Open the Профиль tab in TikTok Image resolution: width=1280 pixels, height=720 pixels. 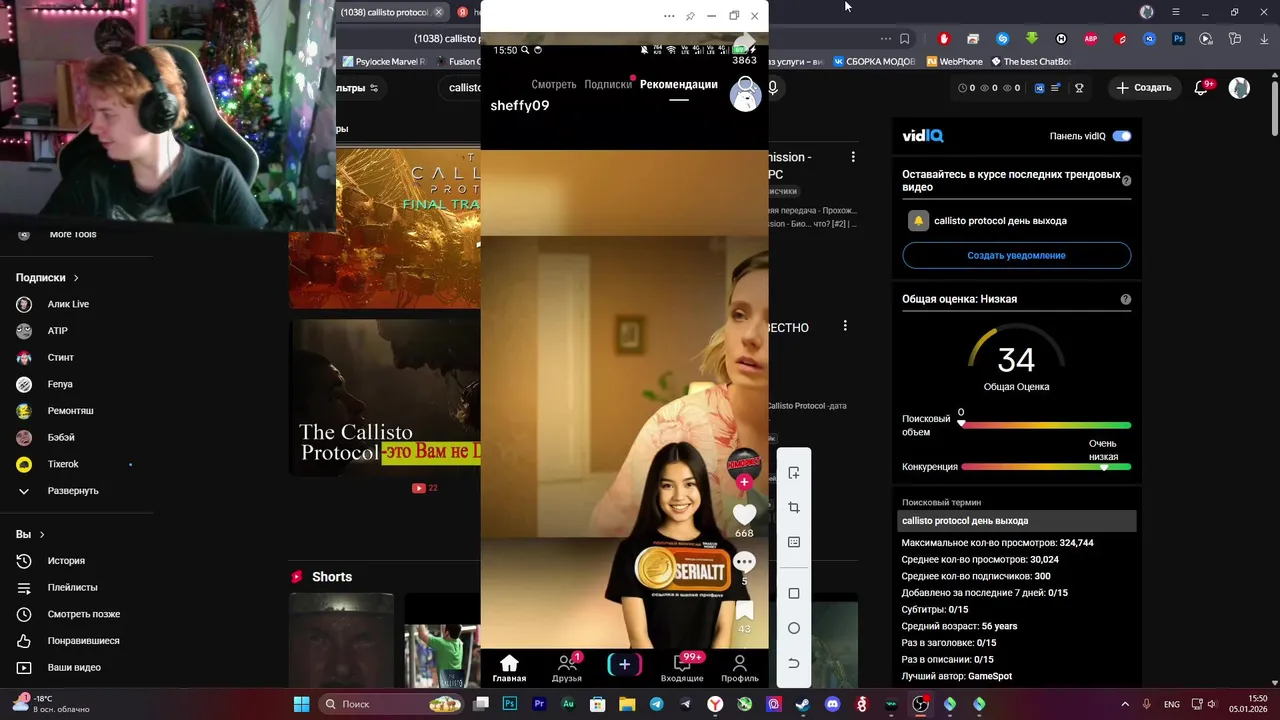click(740, 668)
